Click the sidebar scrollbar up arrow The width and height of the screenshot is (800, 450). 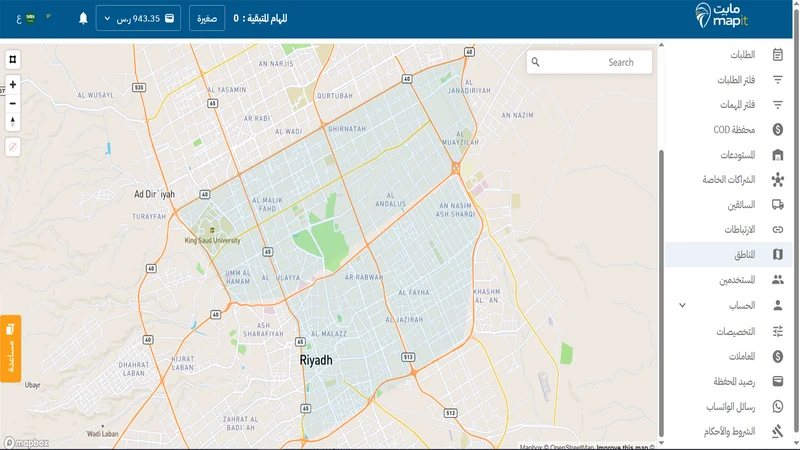point(661,45)
